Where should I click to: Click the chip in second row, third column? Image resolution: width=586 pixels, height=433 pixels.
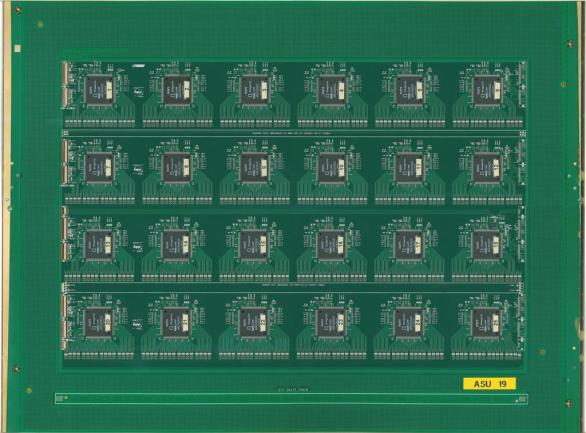pyautogui.click(x=254, y=167)
